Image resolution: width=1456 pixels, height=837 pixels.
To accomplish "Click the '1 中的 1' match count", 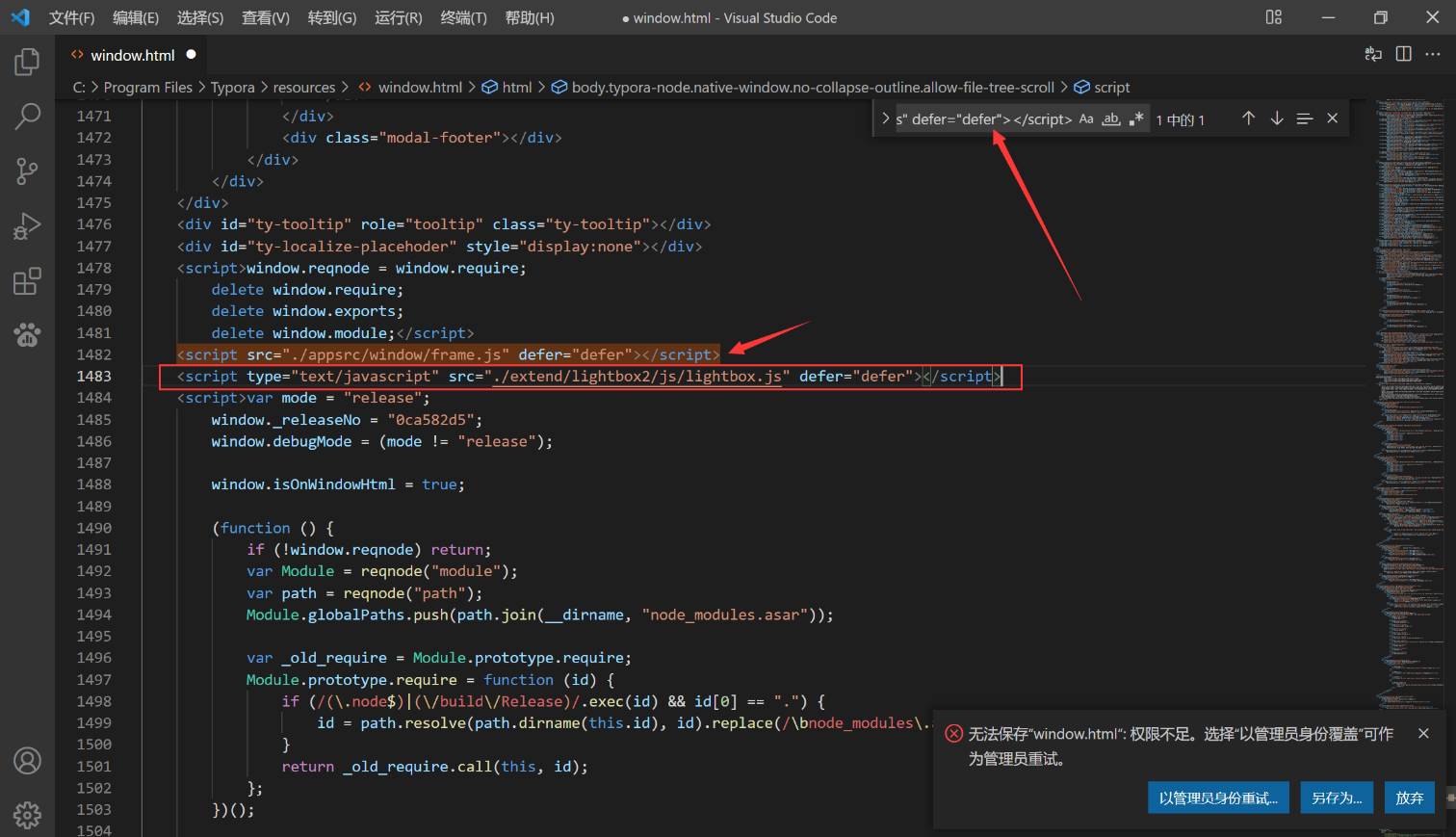I will click(1181, 119).
